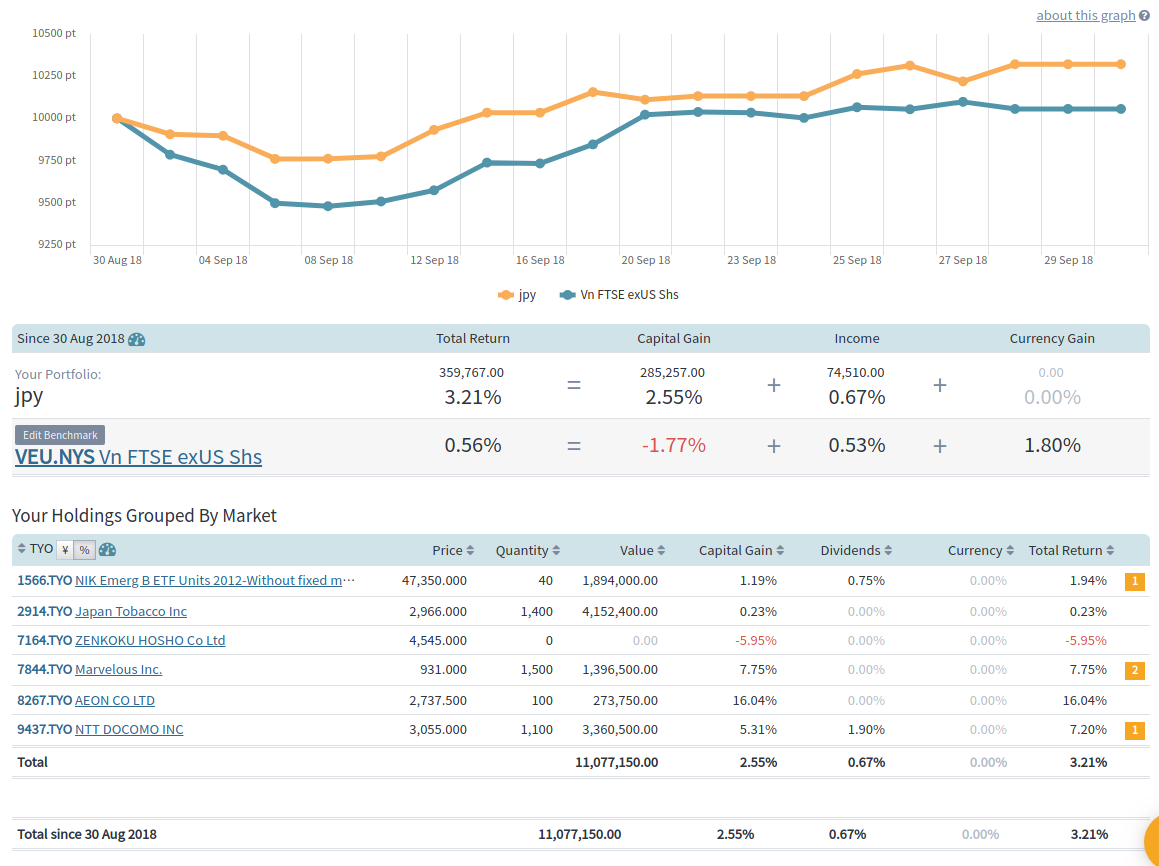Click the help icon beside 'about this graph'
This screenshot has width=1159, height=866.
coord(1144,15)
